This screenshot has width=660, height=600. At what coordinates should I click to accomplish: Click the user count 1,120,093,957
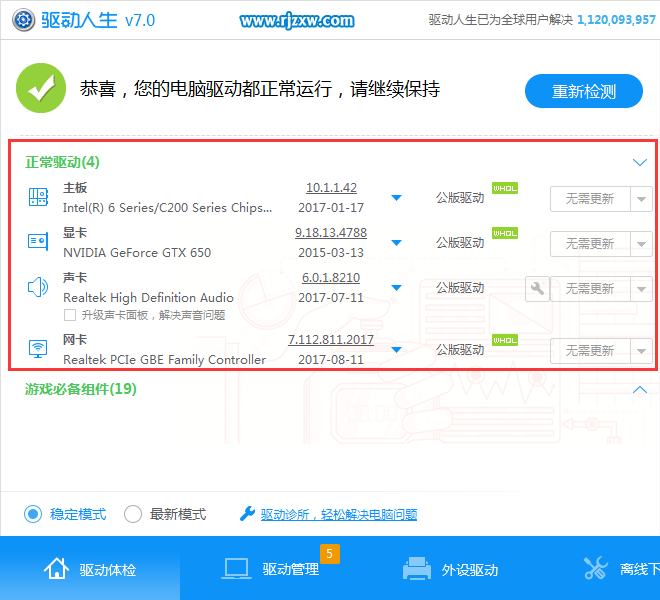pyautogui.click(x=616, y=20)
